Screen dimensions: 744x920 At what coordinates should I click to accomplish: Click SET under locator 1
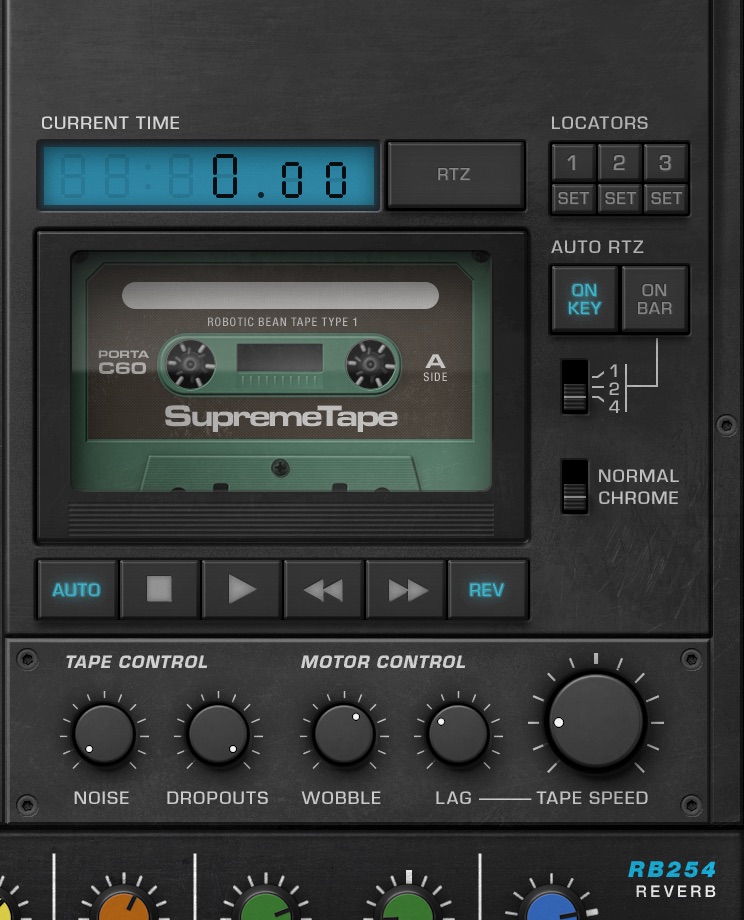pyautogui.click(x=573, y=198)
